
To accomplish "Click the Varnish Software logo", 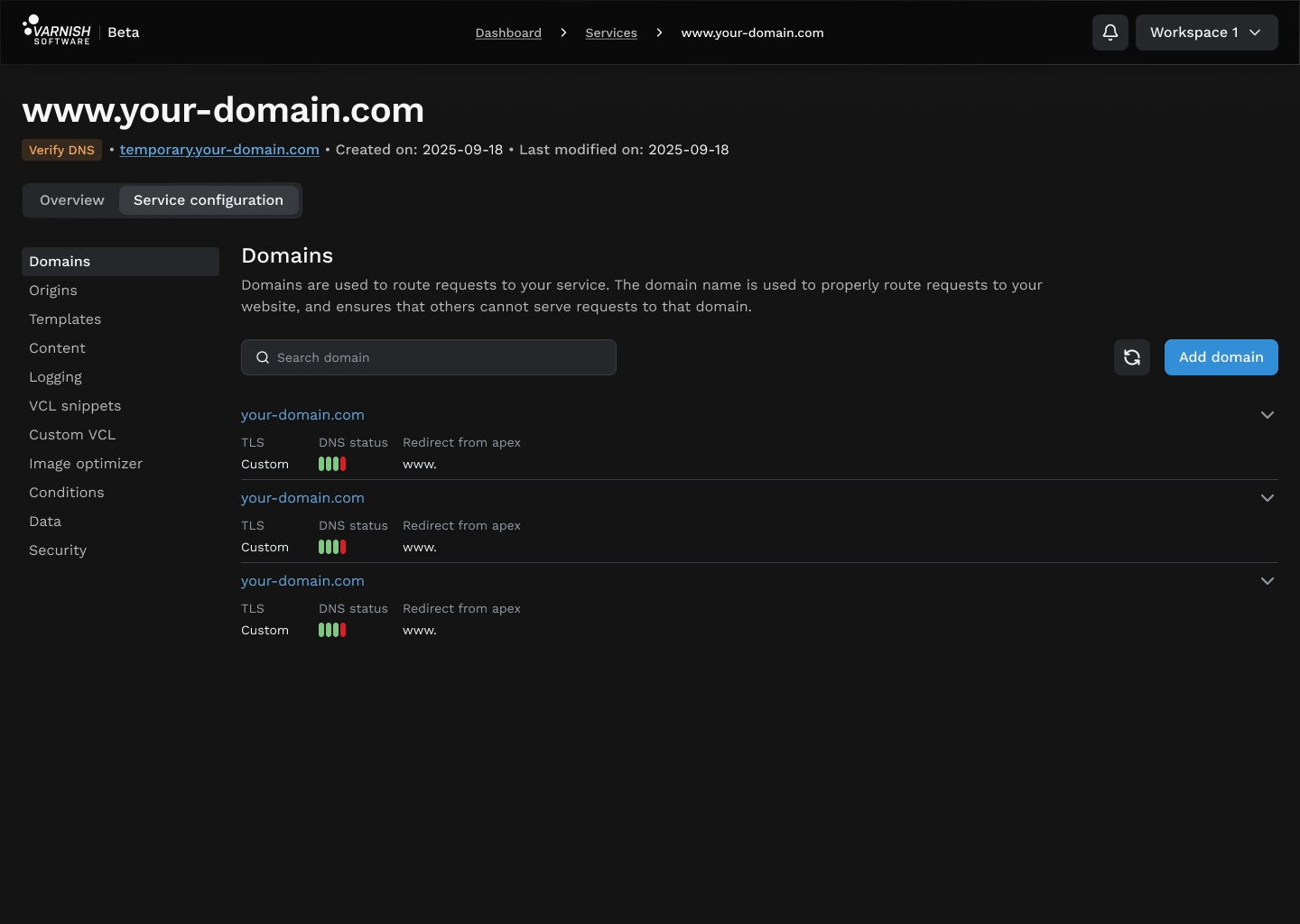I will point(57,32).
